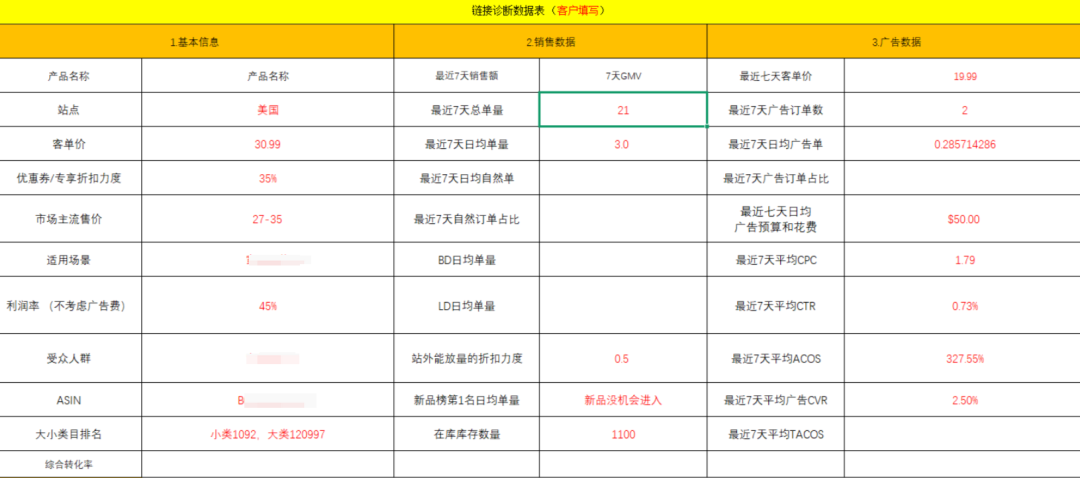Viewport: 1080px width, 478px height.
Task: Click the 最近7天广告订单数 label cell
Action: tap(776, 110)
